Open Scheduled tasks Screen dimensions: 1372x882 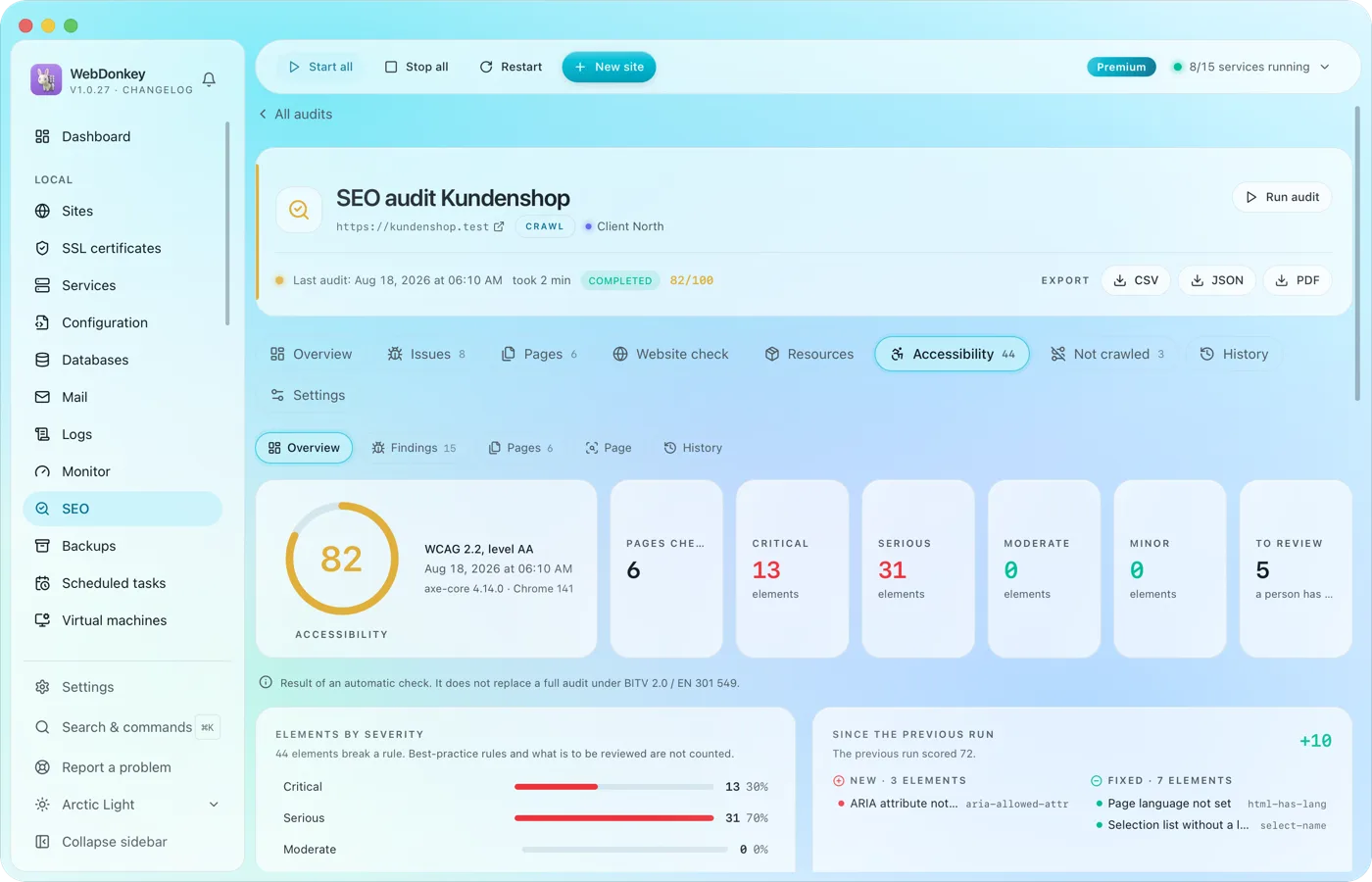122,583
